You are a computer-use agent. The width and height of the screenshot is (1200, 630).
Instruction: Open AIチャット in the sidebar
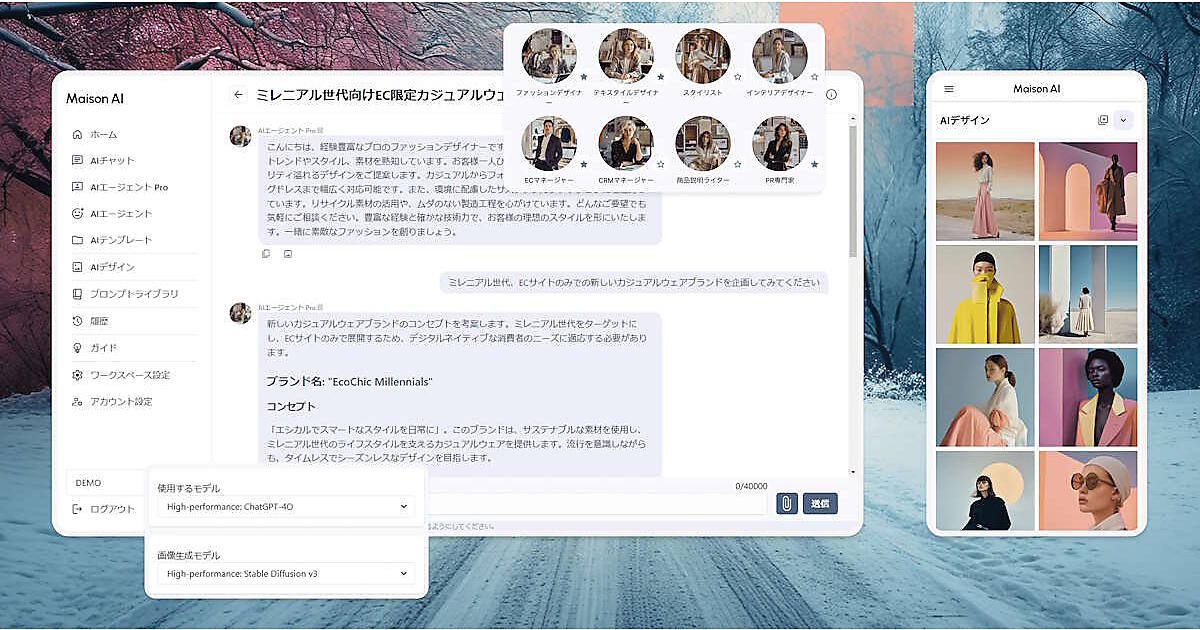(111, 160)
